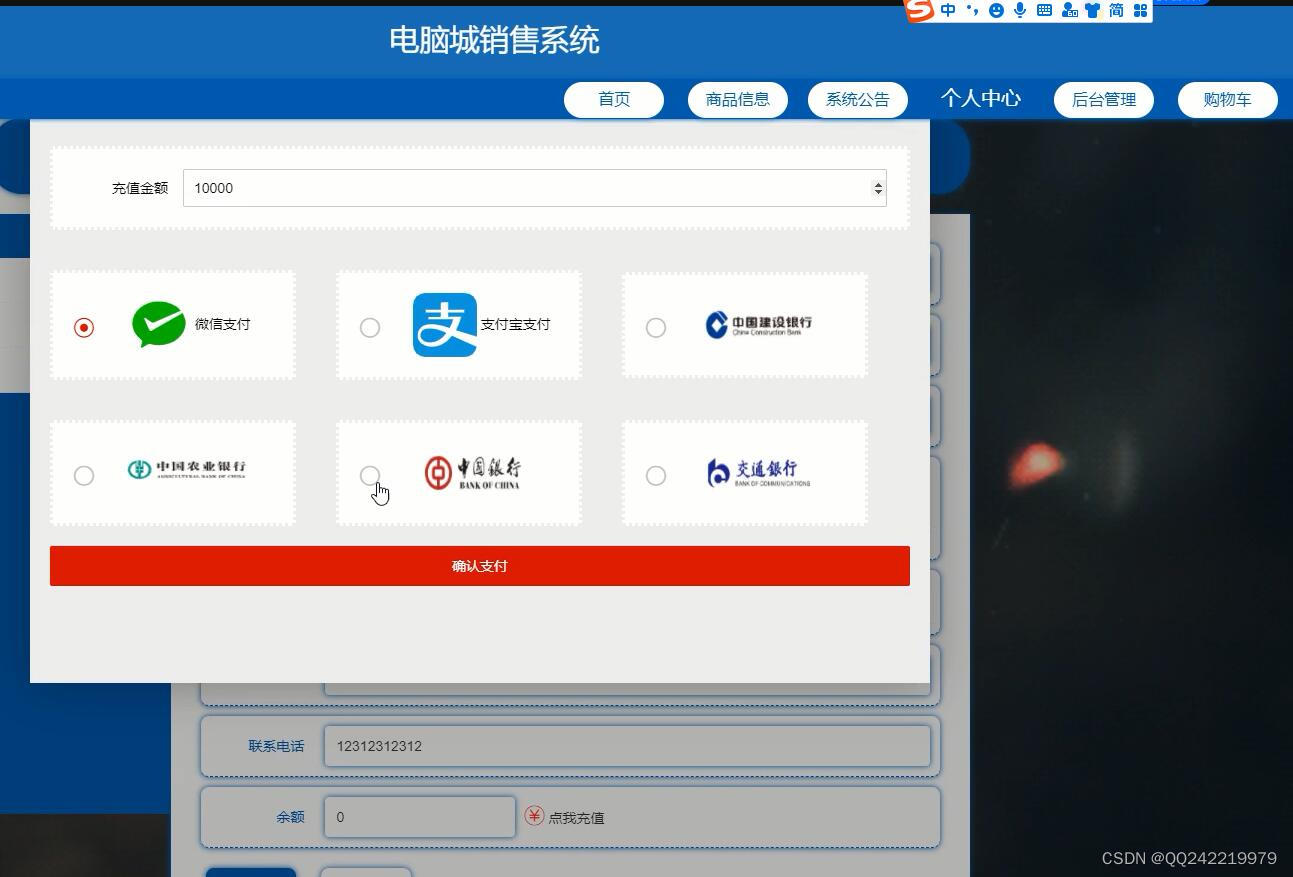Click the 充值金额 amount input field
This screenshot has height=877, width=1293.
coord(535,188)
